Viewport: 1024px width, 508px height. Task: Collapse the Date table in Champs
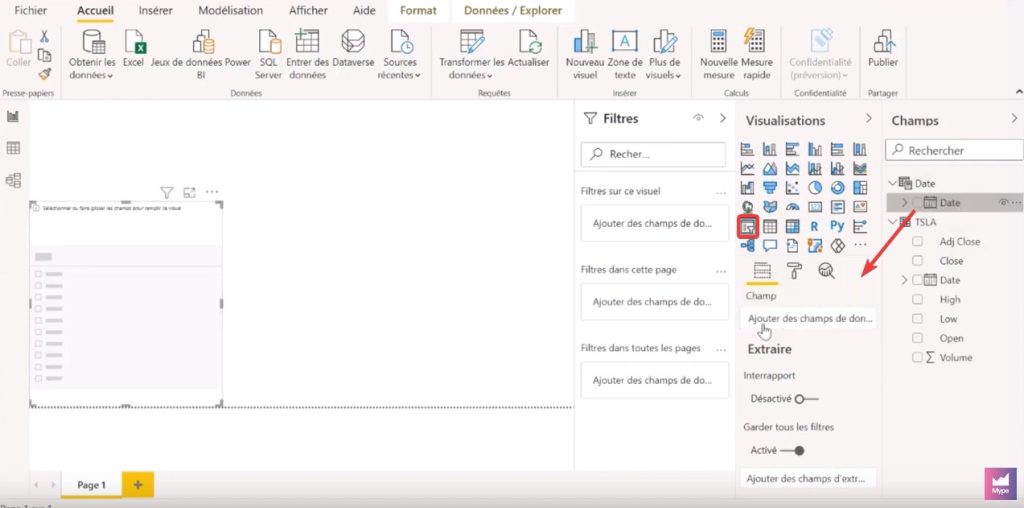[x=893, y=183]
